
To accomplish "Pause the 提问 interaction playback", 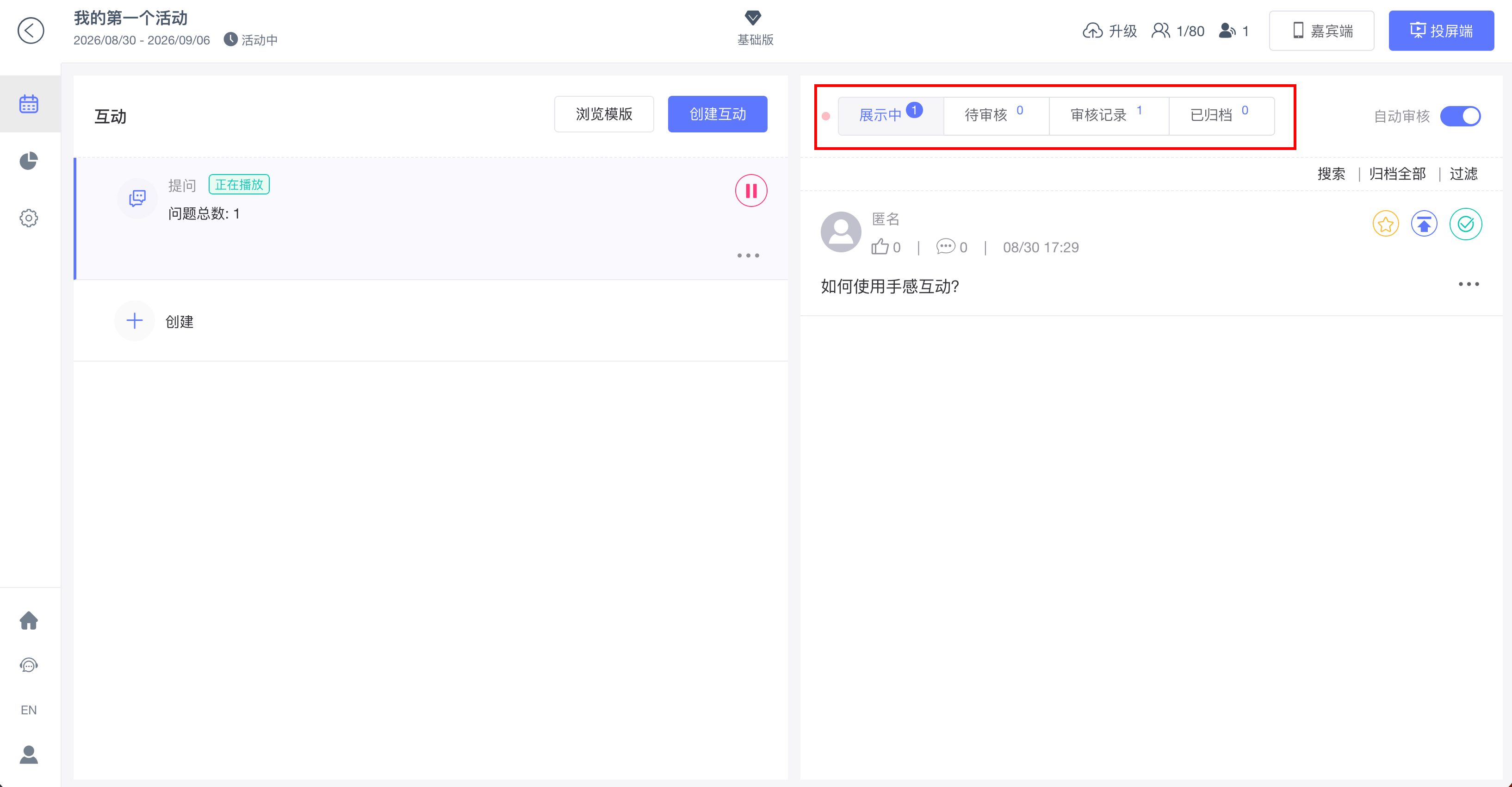I will tap(751, 191).
